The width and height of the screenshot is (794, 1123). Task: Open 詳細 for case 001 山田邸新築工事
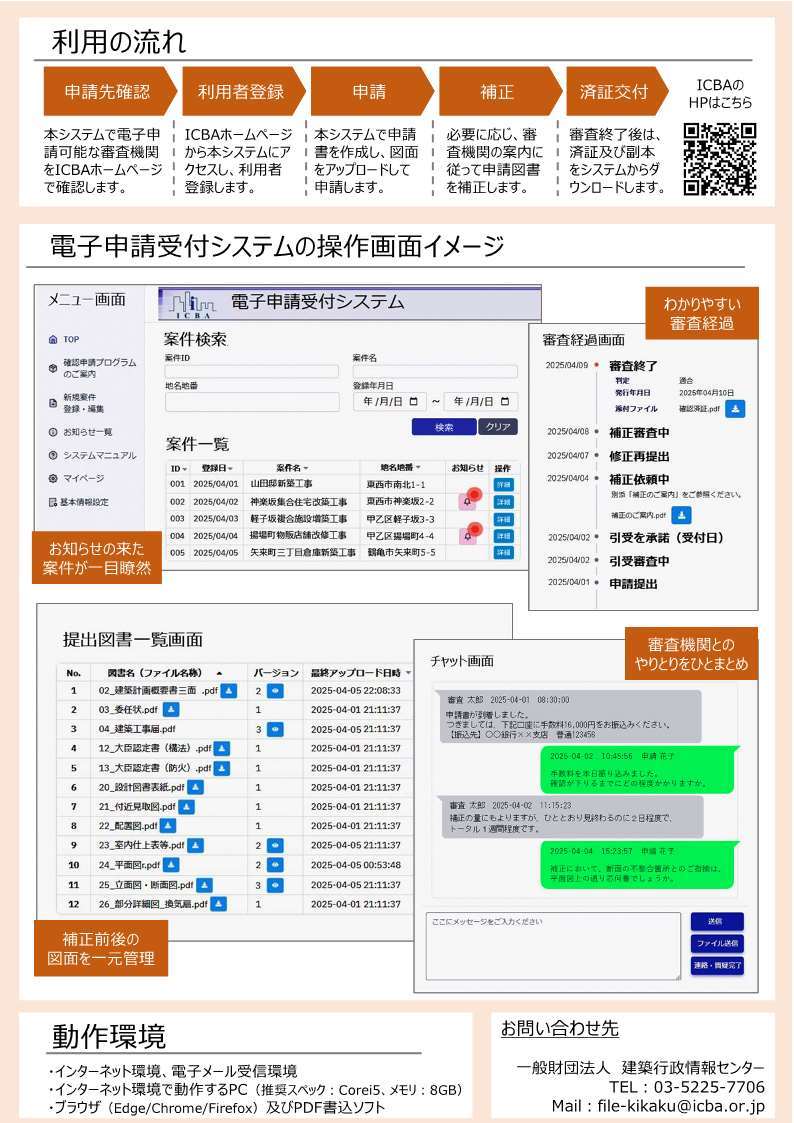[x=503, y=485]
